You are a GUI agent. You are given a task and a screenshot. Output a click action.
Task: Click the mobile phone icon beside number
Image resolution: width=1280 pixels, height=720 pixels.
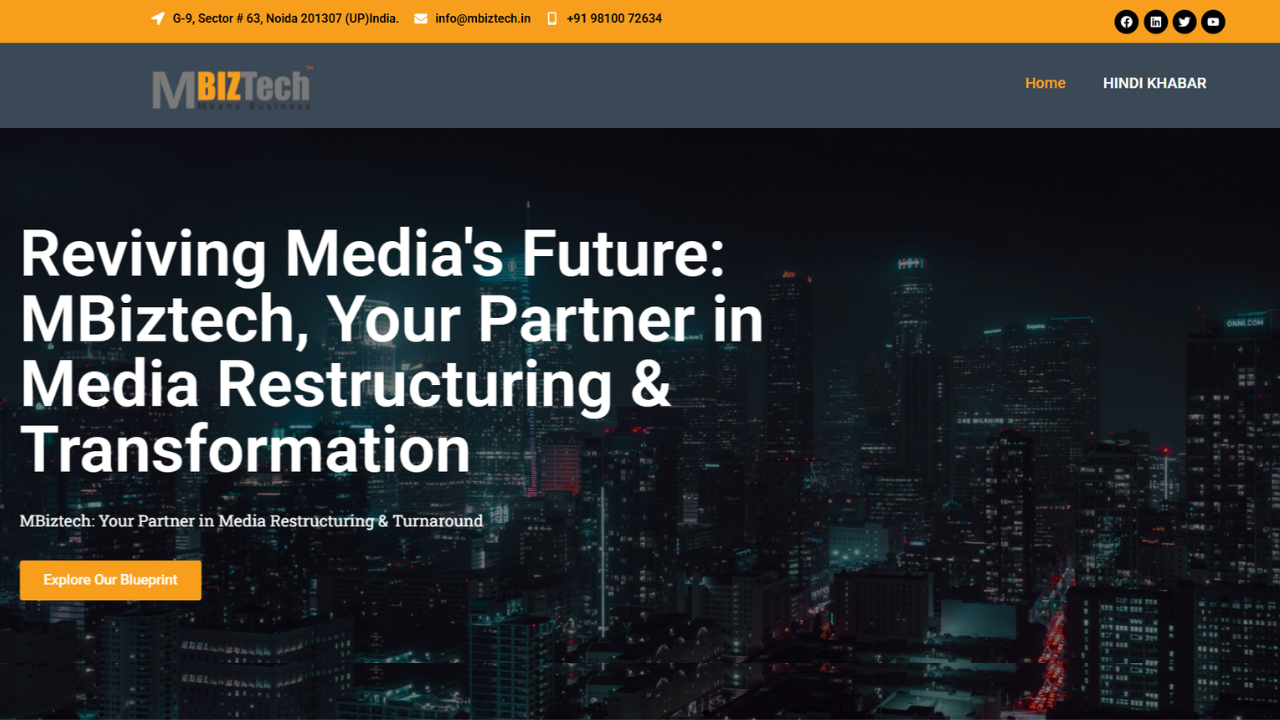pos(552,19)
